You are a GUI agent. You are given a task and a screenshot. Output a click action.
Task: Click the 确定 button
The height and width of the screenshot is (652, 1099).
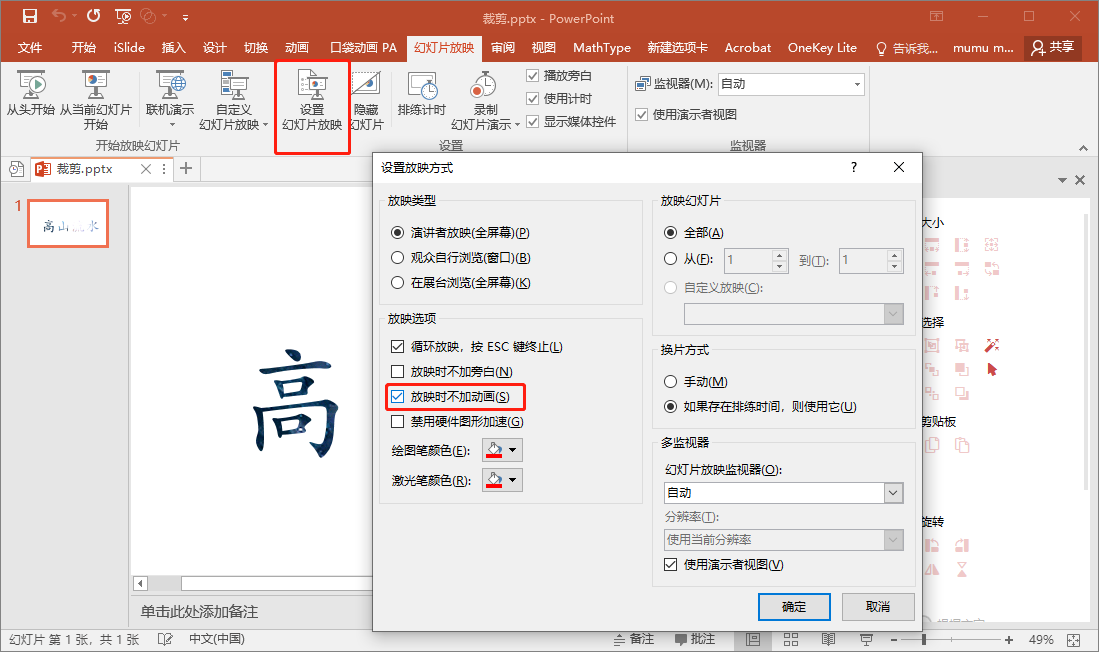pos(794,607)
